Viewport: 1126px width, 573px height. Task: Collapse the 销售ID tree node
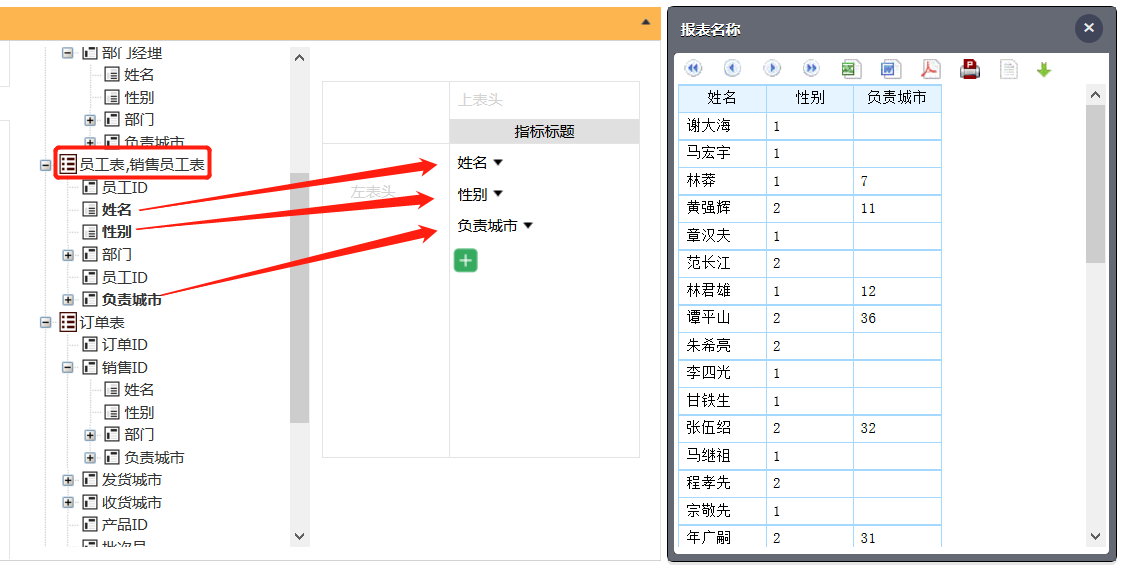pyautogui.click(x=68, y=368)
